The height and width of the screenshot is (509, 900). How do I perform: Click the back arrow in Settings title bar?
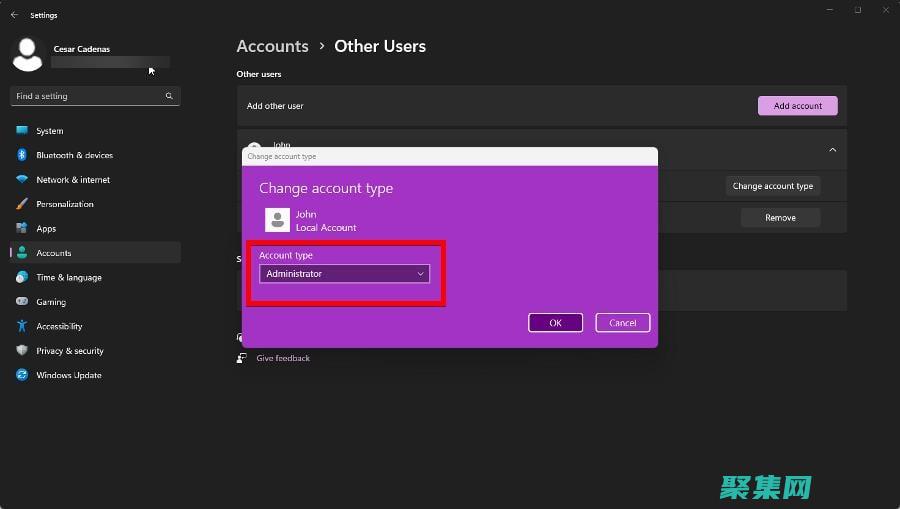[14, 15]
